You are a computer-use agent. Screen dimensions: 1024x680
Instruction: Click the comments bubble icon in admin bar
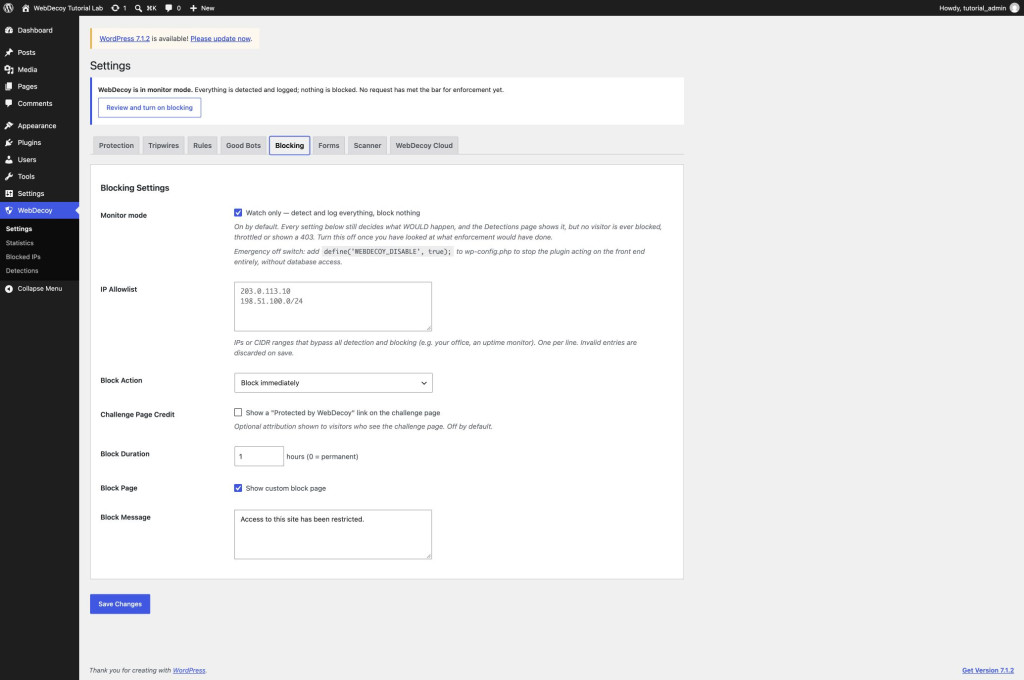pos(168,8)
